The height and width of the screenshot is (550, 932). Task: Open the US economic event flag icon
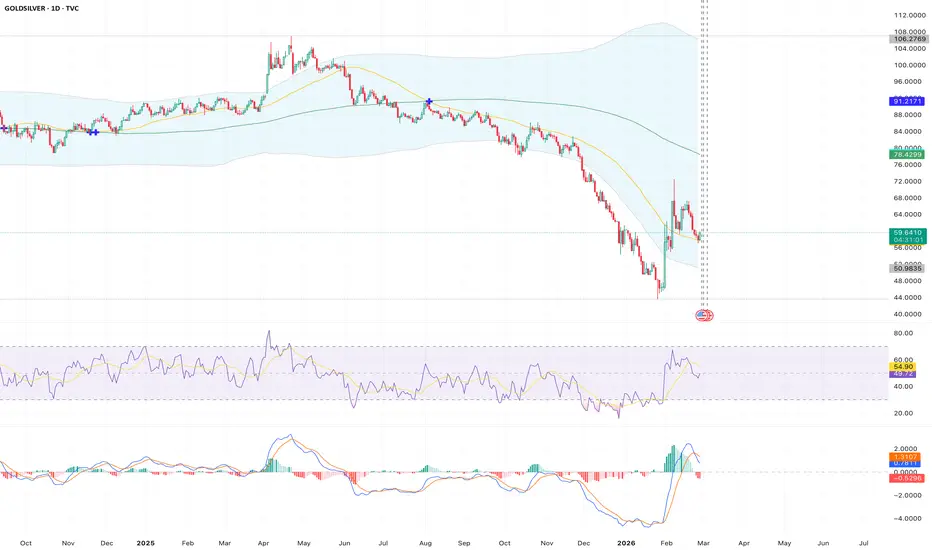point(704,315)
